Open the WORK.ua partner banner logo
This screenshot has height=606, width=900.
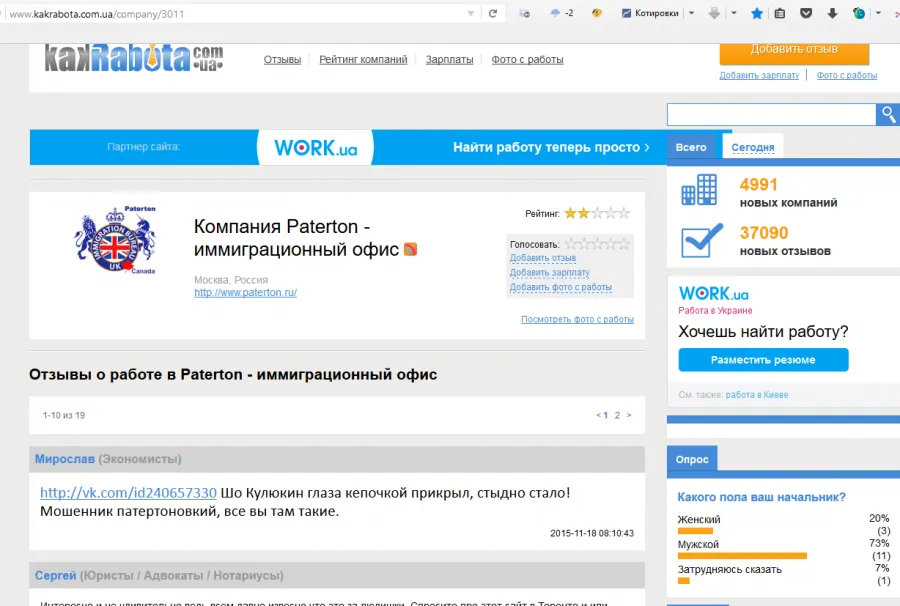[316, 147]
